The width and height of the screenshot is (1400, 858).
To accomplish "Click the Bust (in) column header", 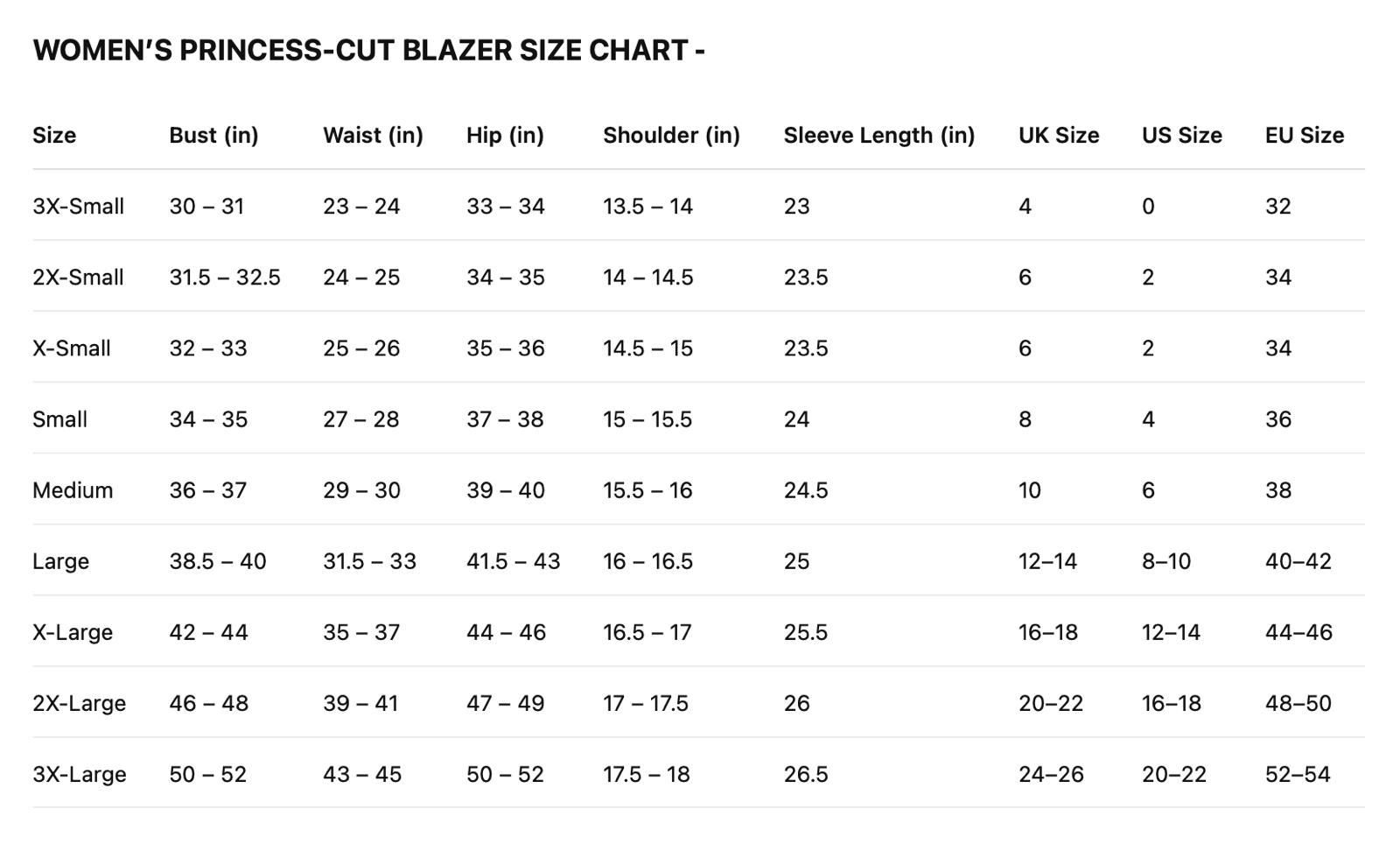I will point(213,136).
